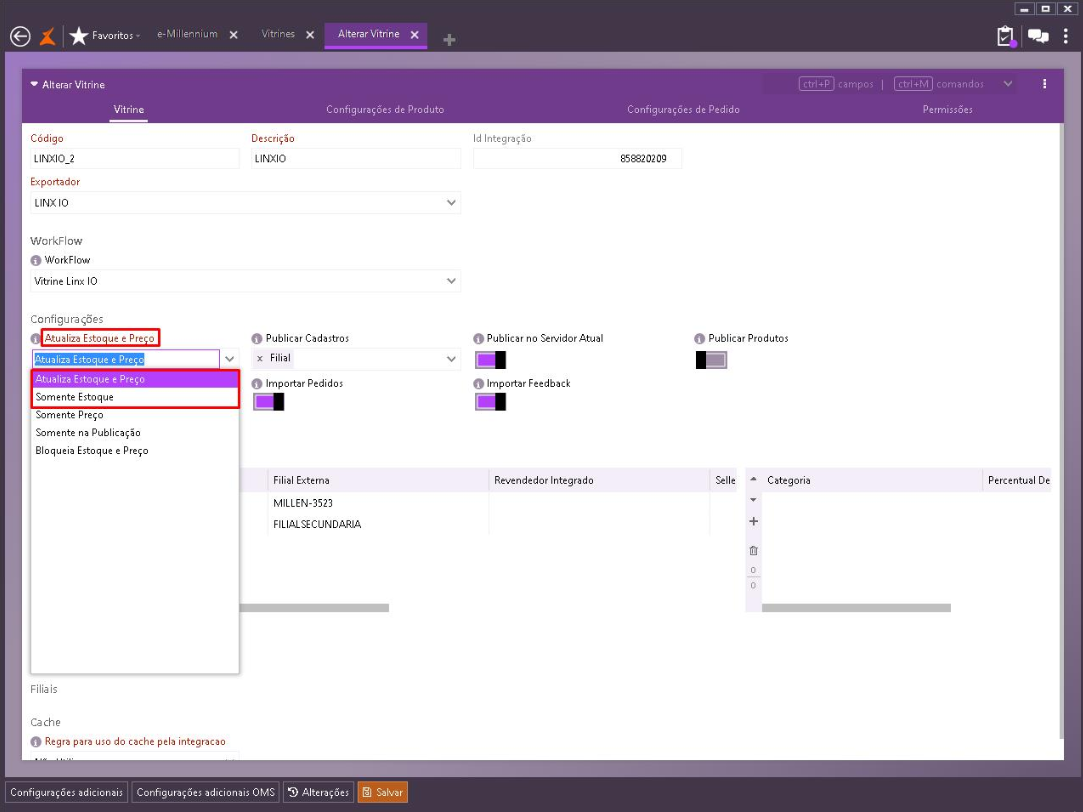Click info icon beside Publicar Produtos
The image size is (1083, 812).
coord(700,338)
